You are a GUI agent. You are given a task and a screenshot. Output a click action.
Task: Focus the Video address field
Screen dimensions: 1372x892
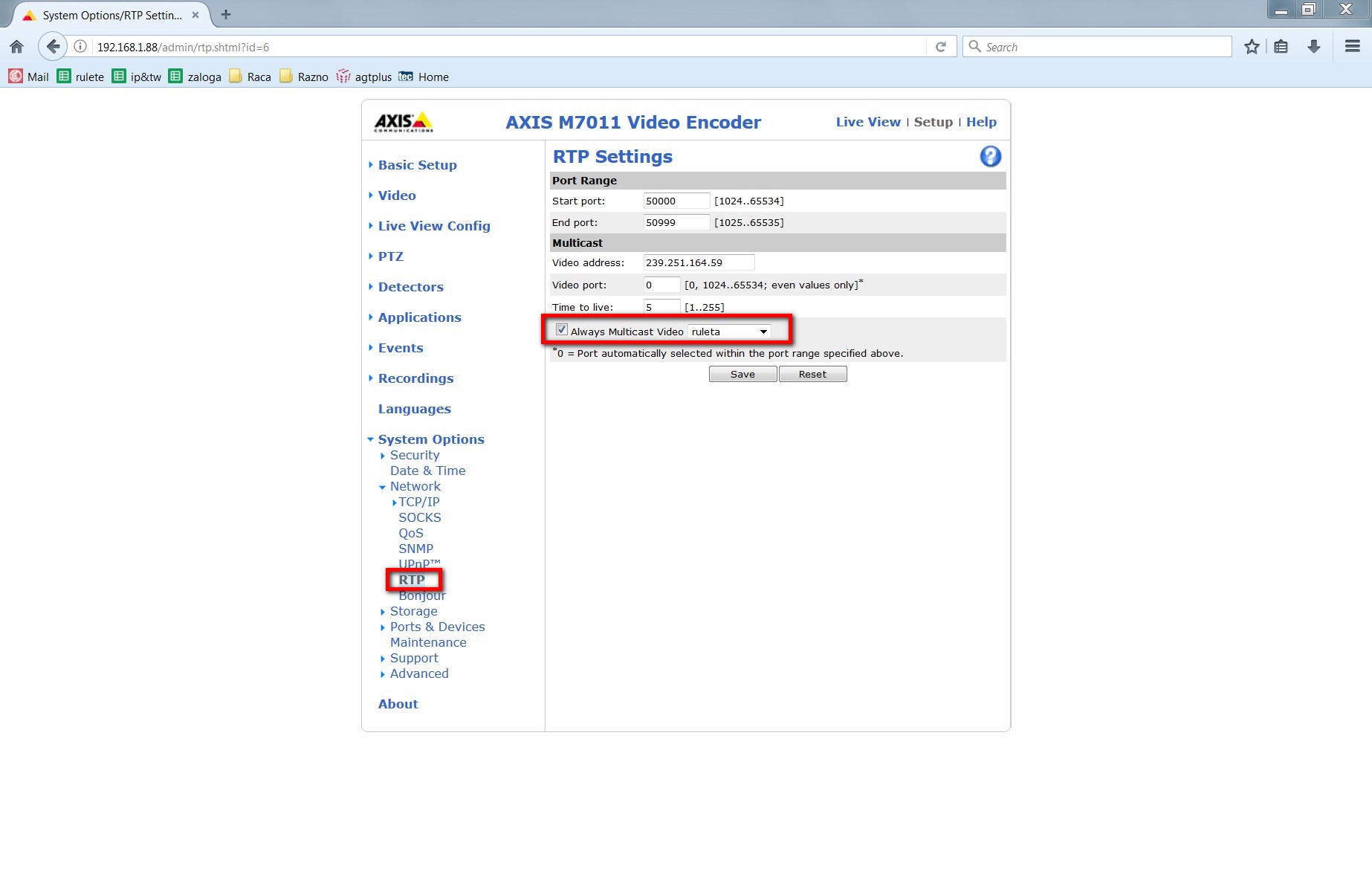[x=699, y=262]
